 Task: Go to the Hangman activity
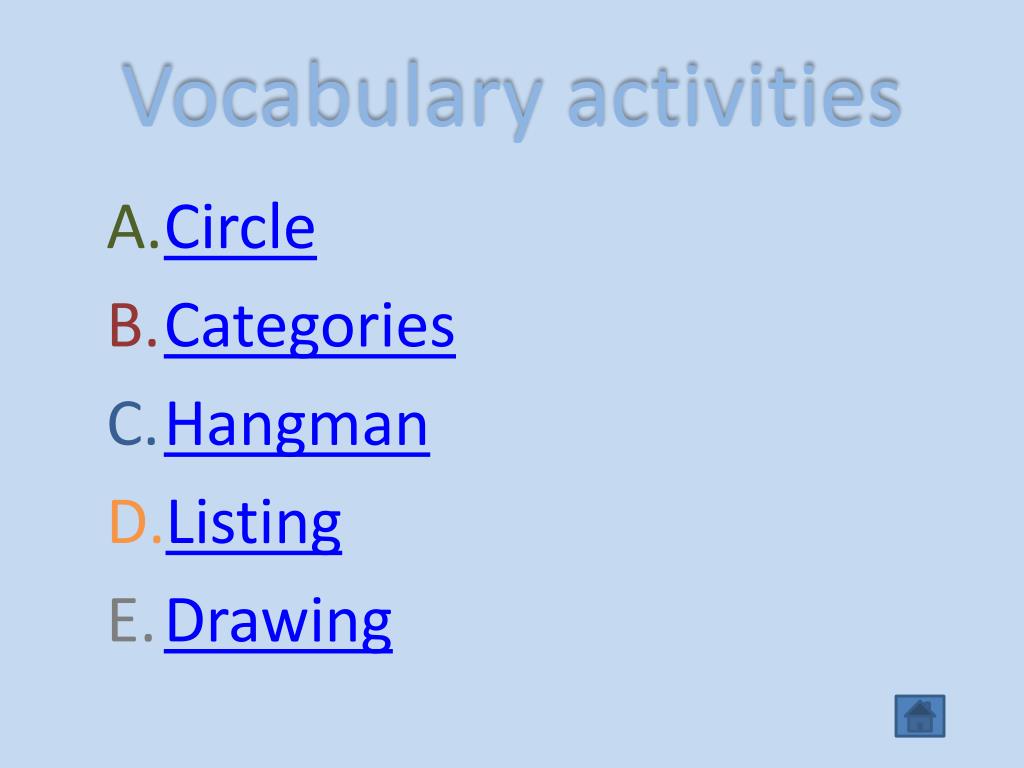(297, 424)
